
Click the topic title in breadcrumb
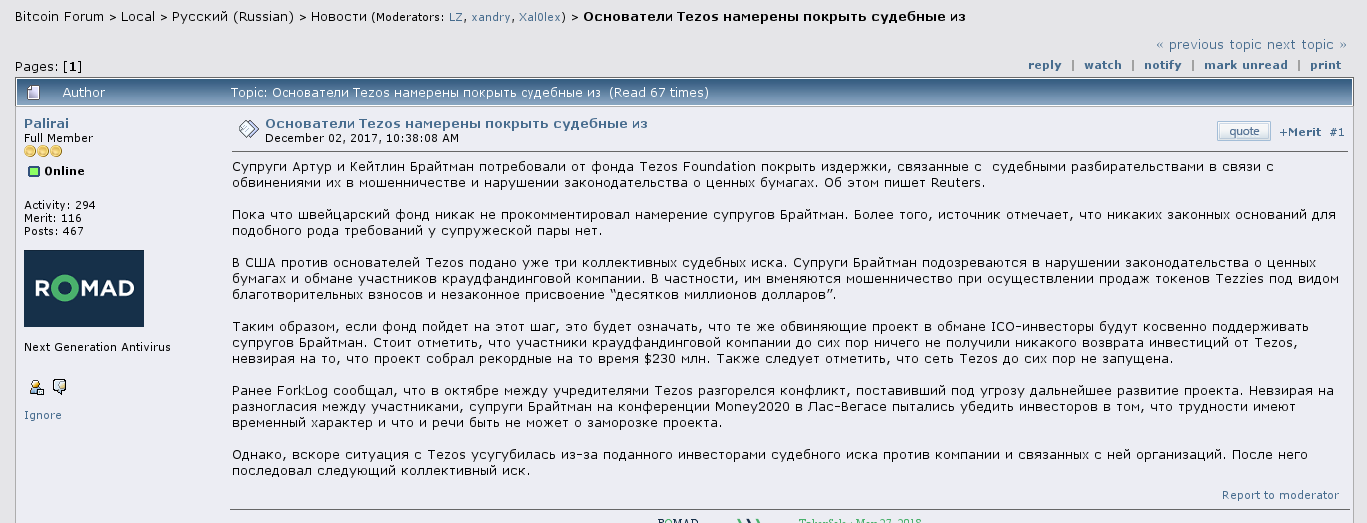pos(774,17)
